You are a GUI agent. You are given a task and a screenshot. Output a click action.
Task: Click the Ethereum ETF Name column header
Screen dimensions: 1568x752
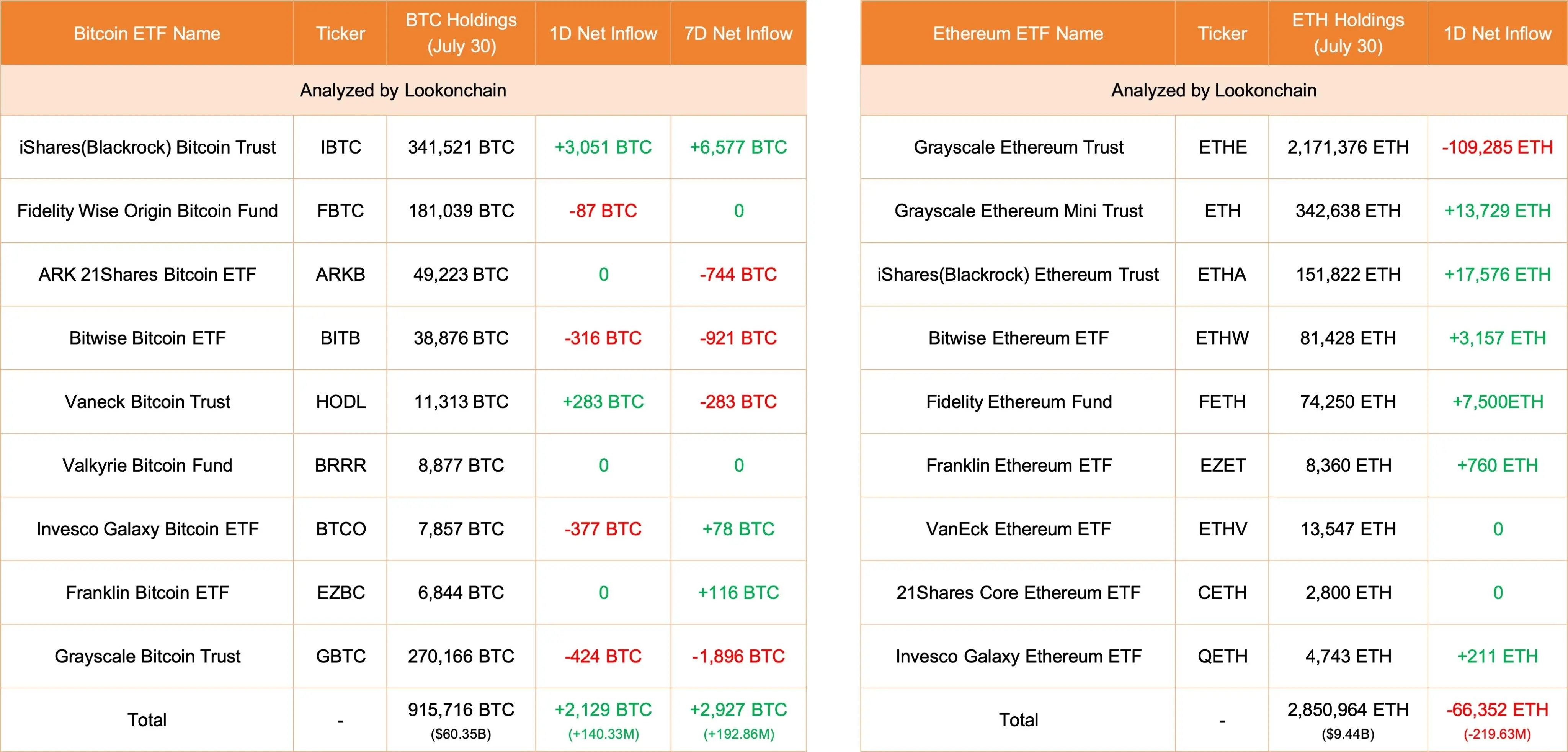pyautogui.click(x=1018, y=33)
